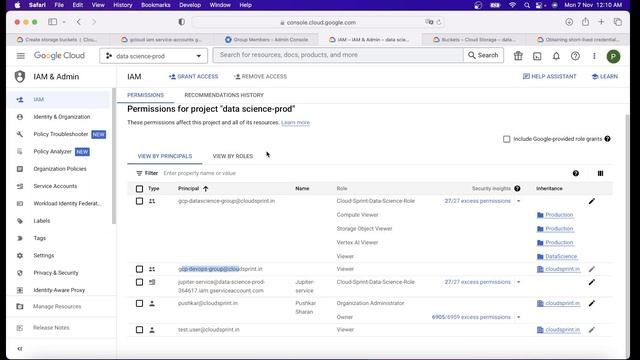Open column display options icon
This screenshot has width=640, height=360.
[600, 173]
